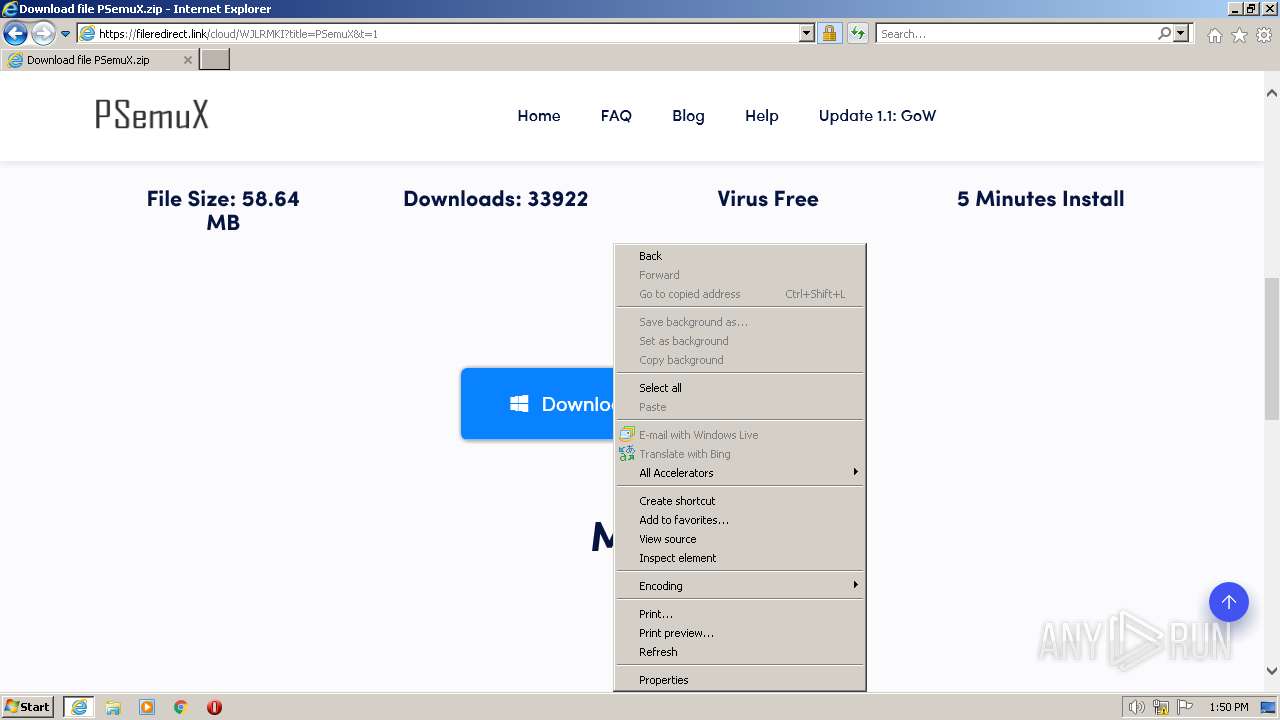Open the Home nav link
The image size is (1280, 720).
tap(538, 116)
